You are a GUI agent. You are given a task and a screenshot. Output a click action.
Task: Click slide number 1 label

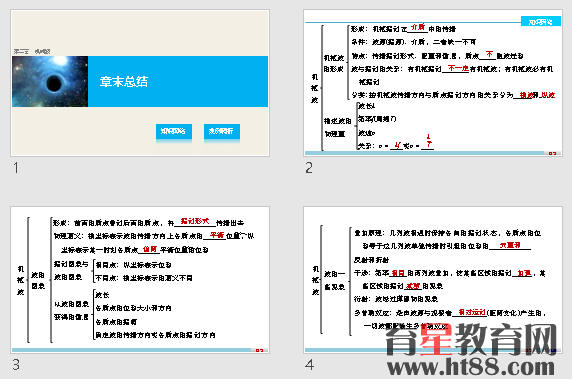[16, 168]
